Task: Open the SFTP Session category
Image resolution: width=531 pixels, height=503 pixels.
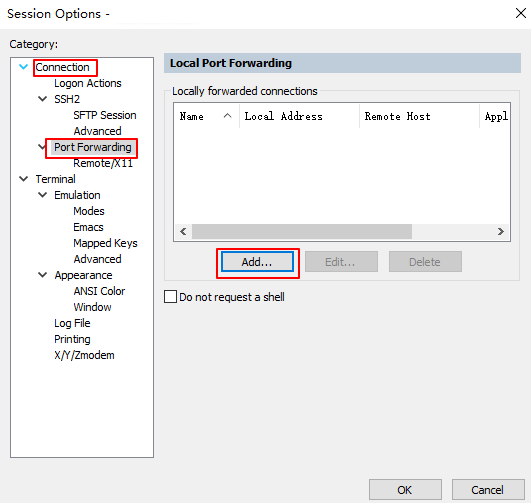Action: click(105, 115)
